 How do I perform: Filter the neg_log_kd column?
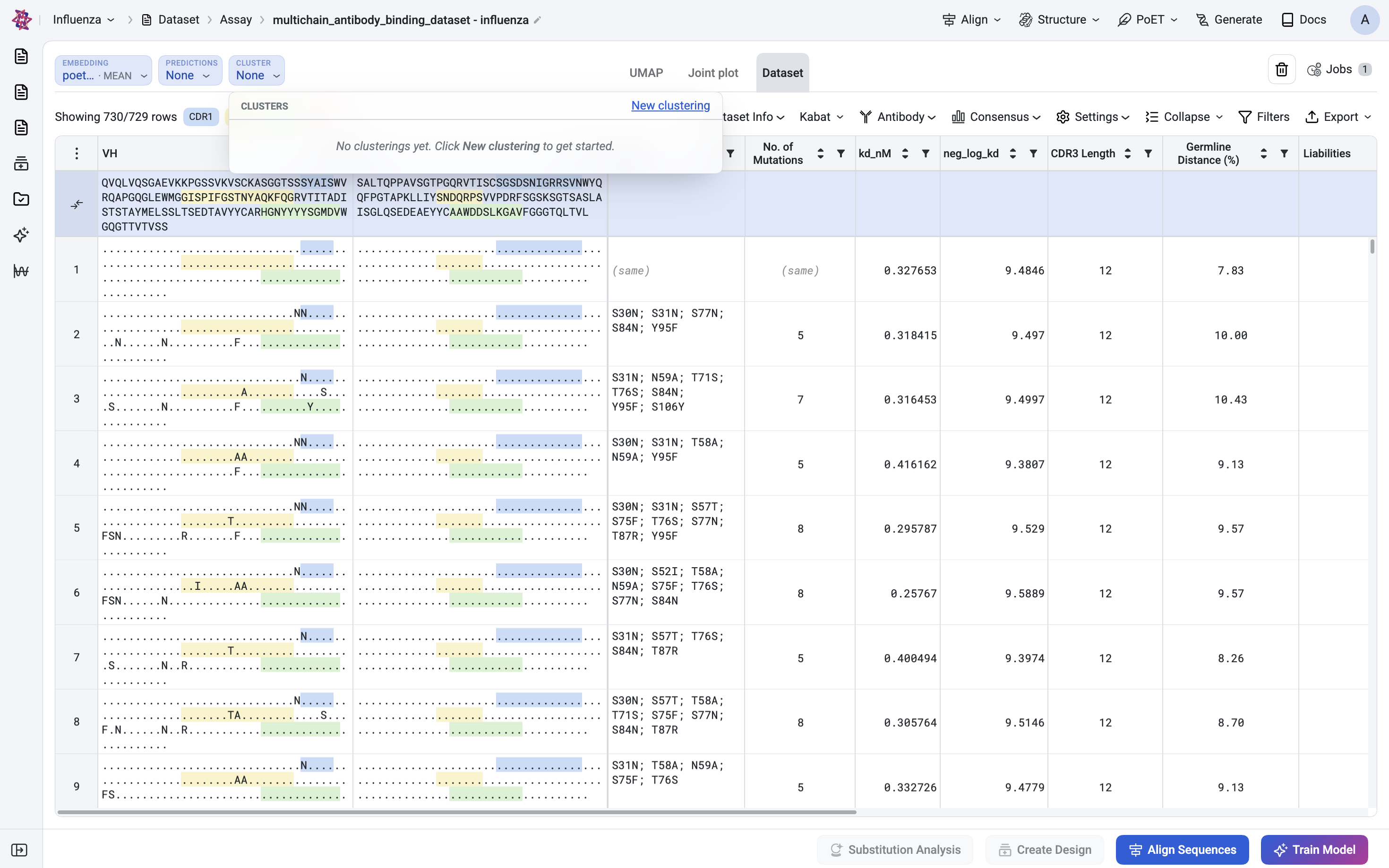point(1034,153)
